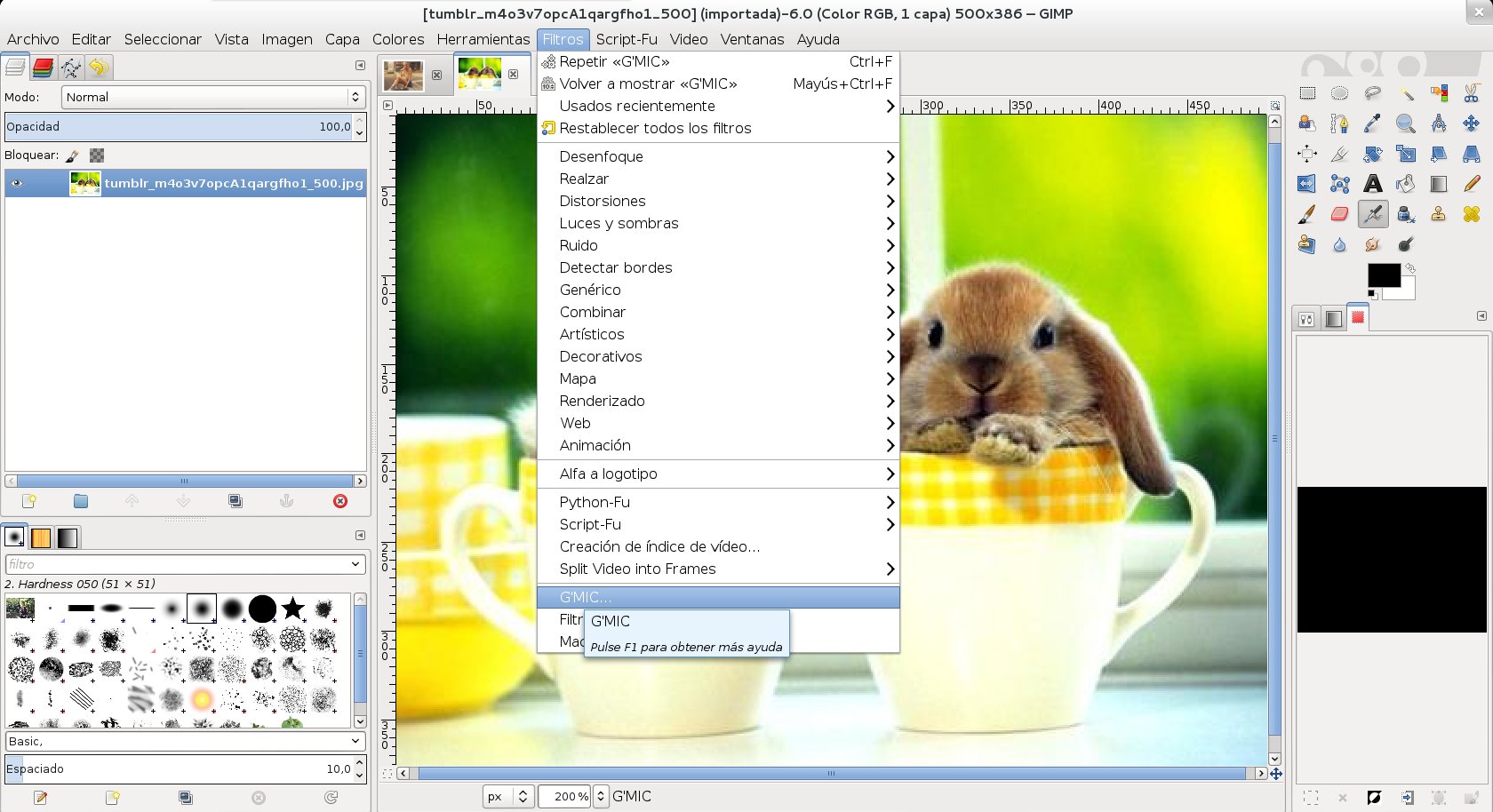Choose the Free Select lasso tool

point(1373,93)
